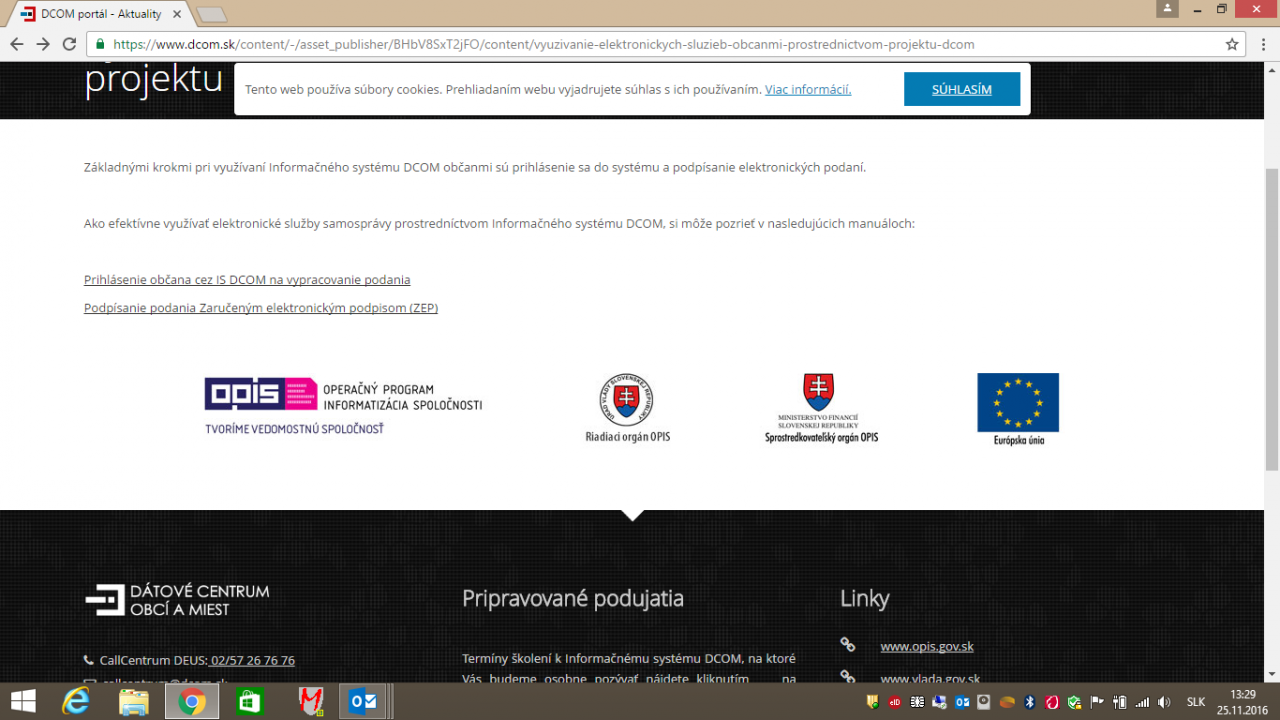
Task: Reload the current page
Action: (x=69, y=44)
